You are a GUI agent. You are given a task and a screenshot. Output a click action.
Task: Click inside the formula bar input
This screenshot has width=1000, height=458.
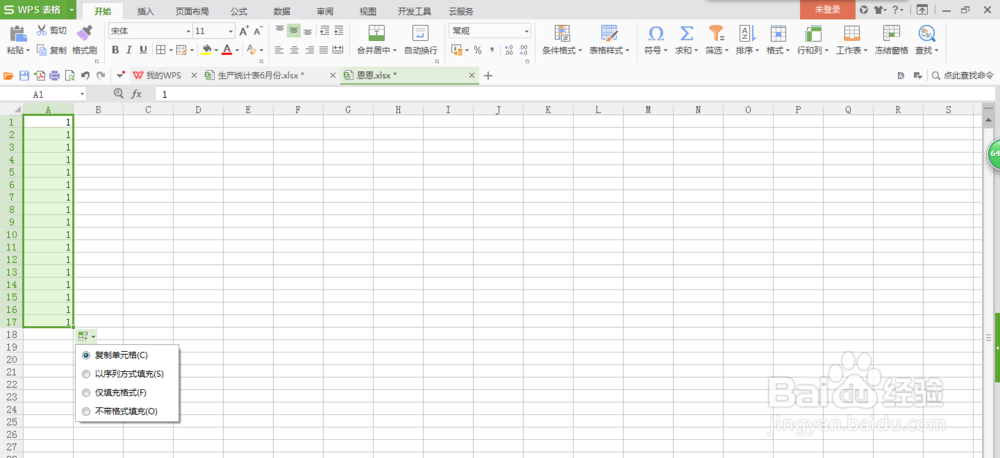coord(574,94)
